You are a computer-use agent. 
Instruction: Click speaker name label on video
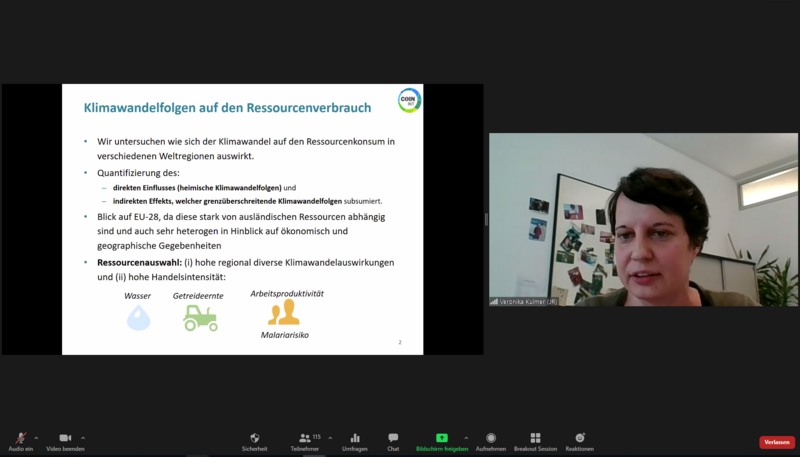pyautogui.click(x=528, y=301)
